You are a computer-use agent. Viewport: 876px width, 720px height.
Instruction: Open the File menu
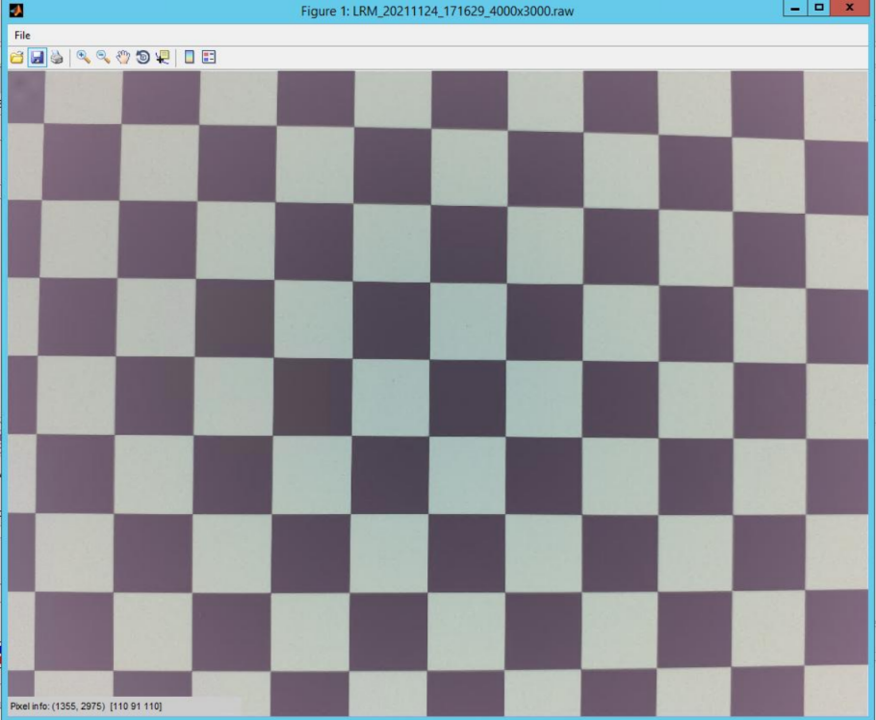tap(22, 35)
